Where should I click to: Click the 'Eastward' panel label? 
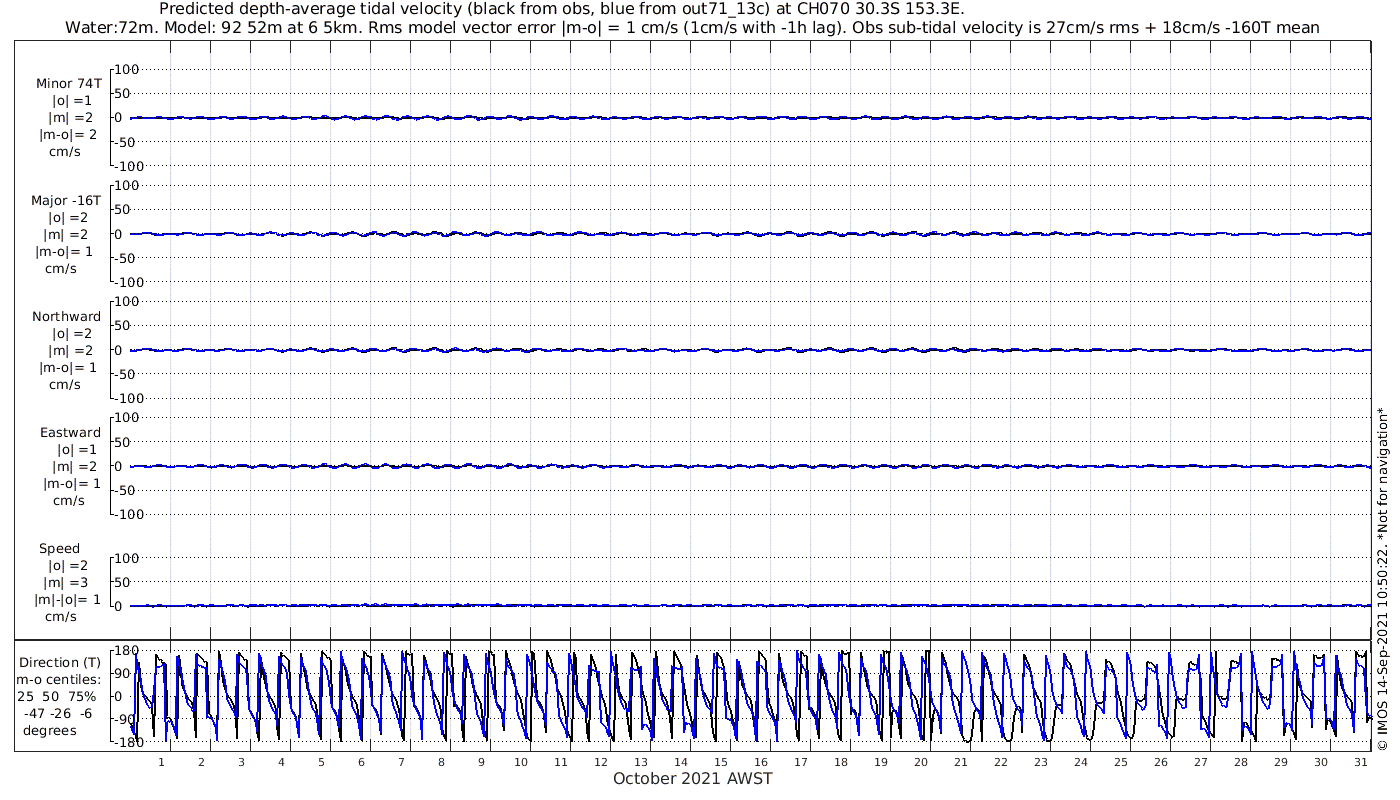[x=70, y=432]
